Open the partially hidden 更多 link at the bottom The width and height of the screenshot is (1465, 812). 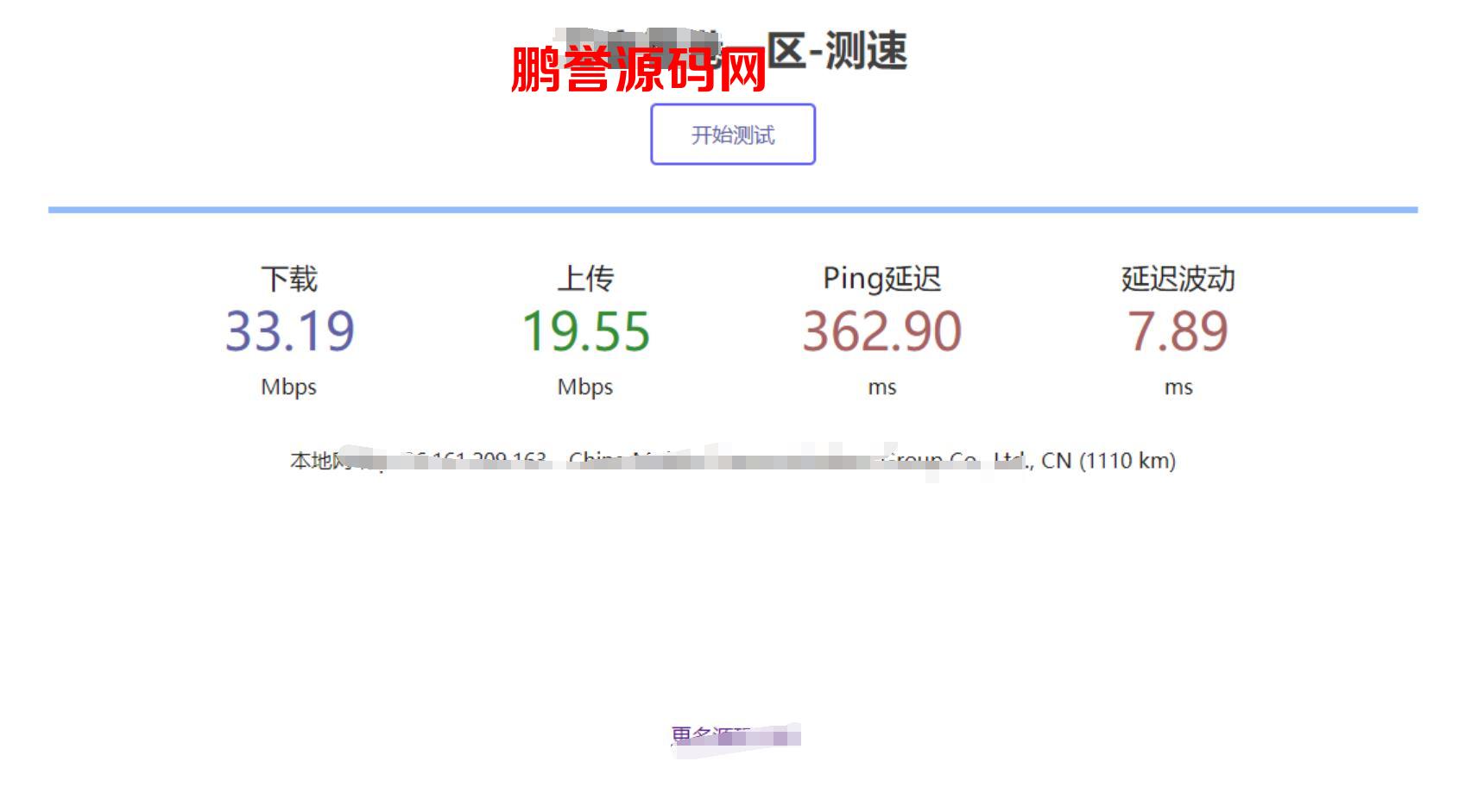click(x=736, y=737)
